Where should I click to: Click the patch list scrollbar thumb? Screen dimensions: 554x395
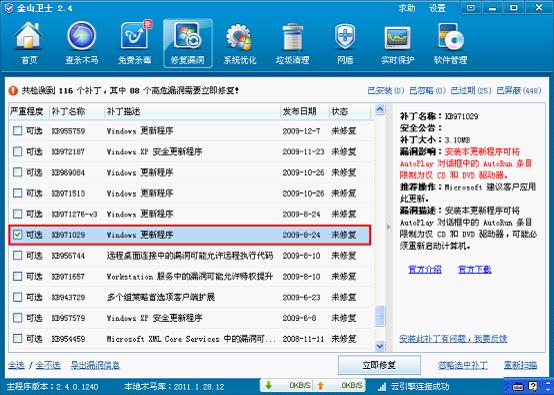(x=380, y=316)
